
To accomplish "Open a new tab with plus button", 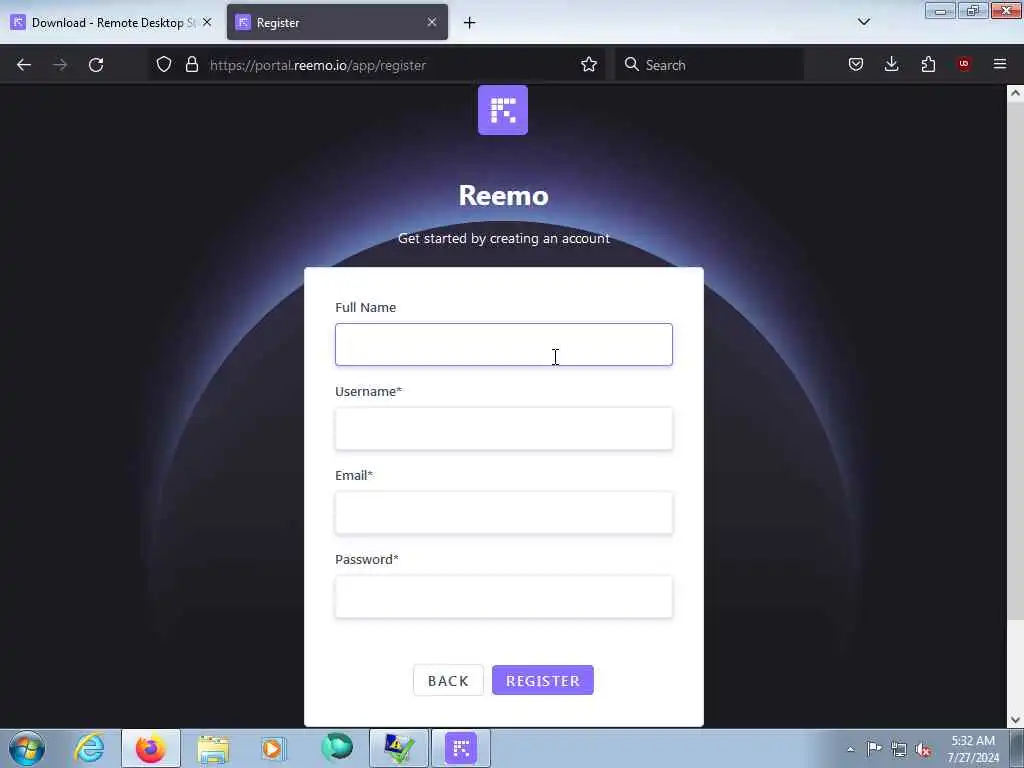I will click(x=469, y=23).
